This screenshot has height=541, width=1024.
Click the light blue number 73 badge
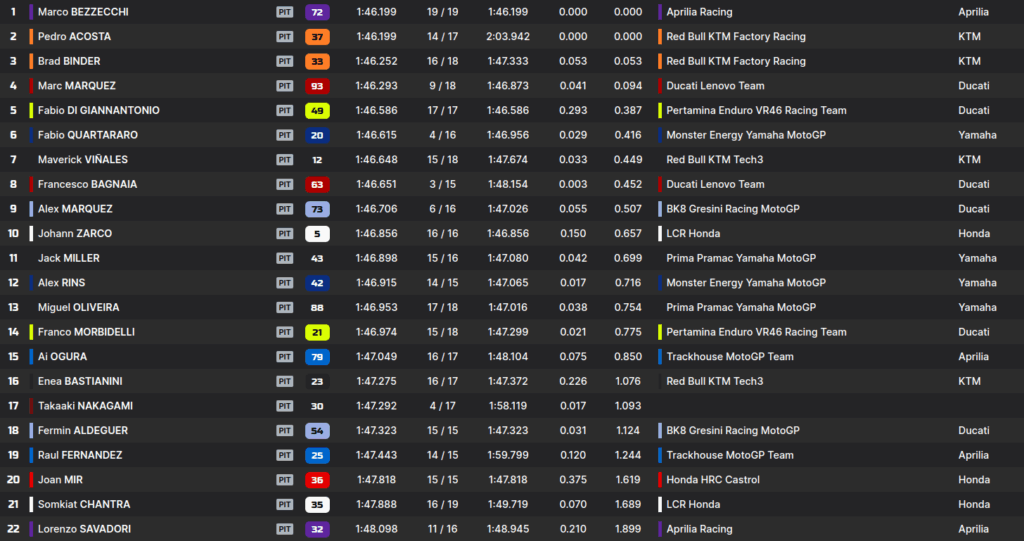pos(317,209)
